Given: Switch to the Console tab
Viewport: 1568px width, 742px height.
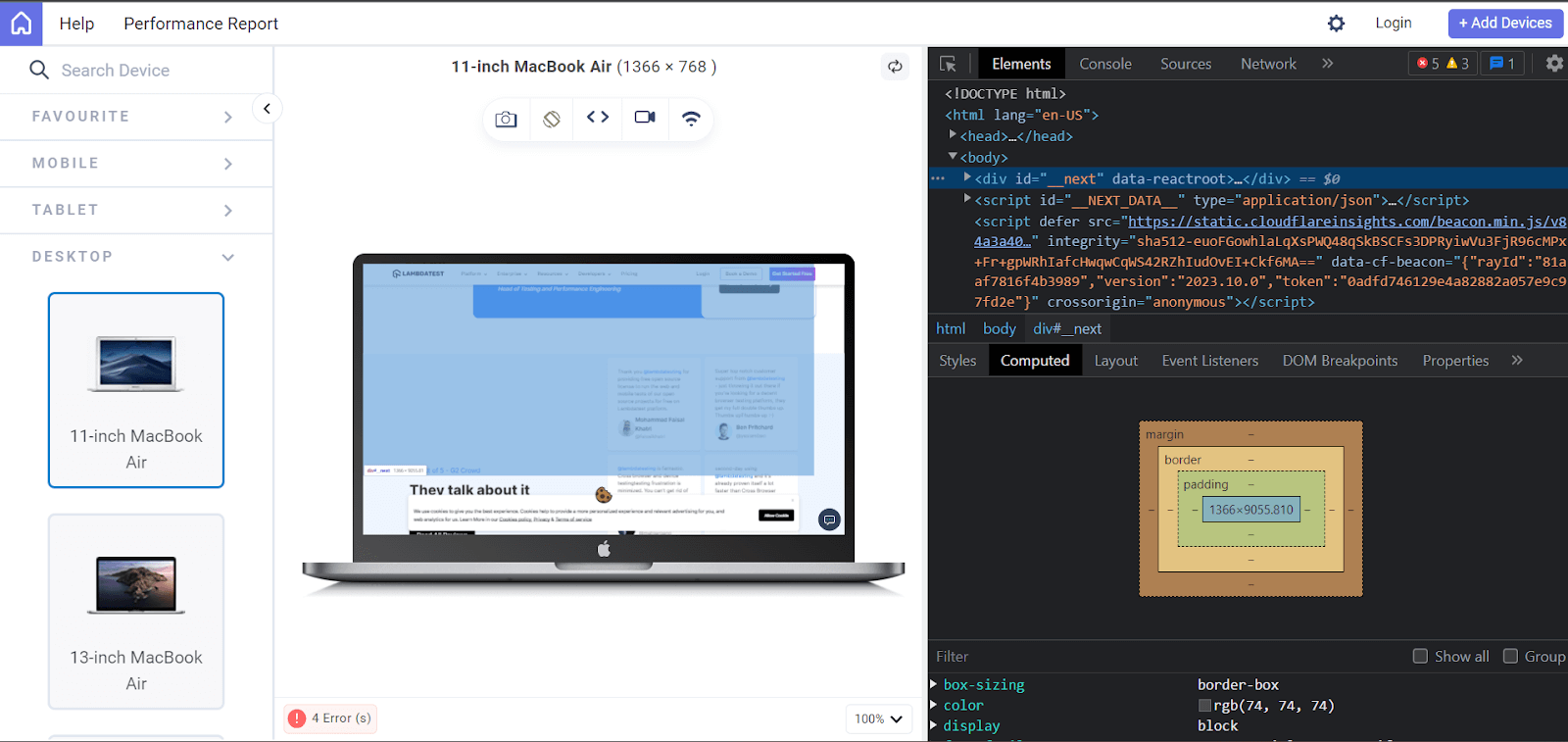Looking at the screenshot, I should point(1105,64).
